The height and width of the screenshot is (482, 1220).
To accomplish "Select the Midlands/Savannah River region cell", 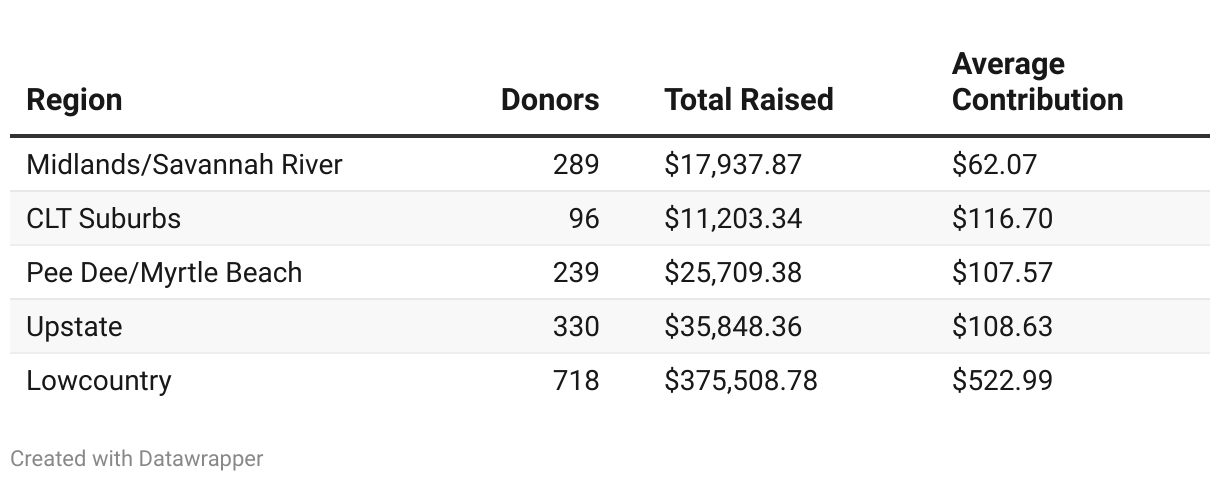I will click(x=184, y=164).
